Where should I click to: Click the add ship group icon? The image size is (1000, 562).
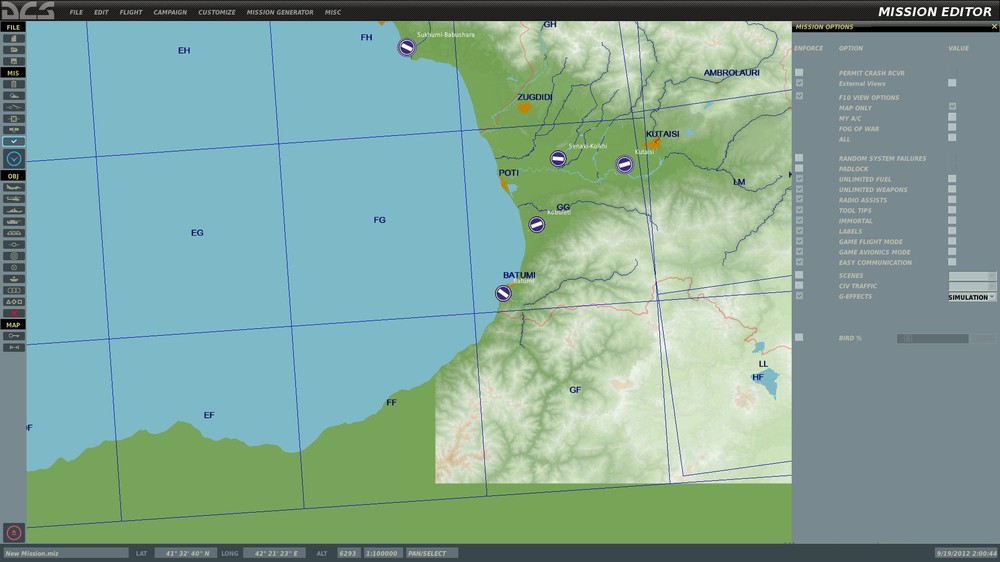coord(14,211)
